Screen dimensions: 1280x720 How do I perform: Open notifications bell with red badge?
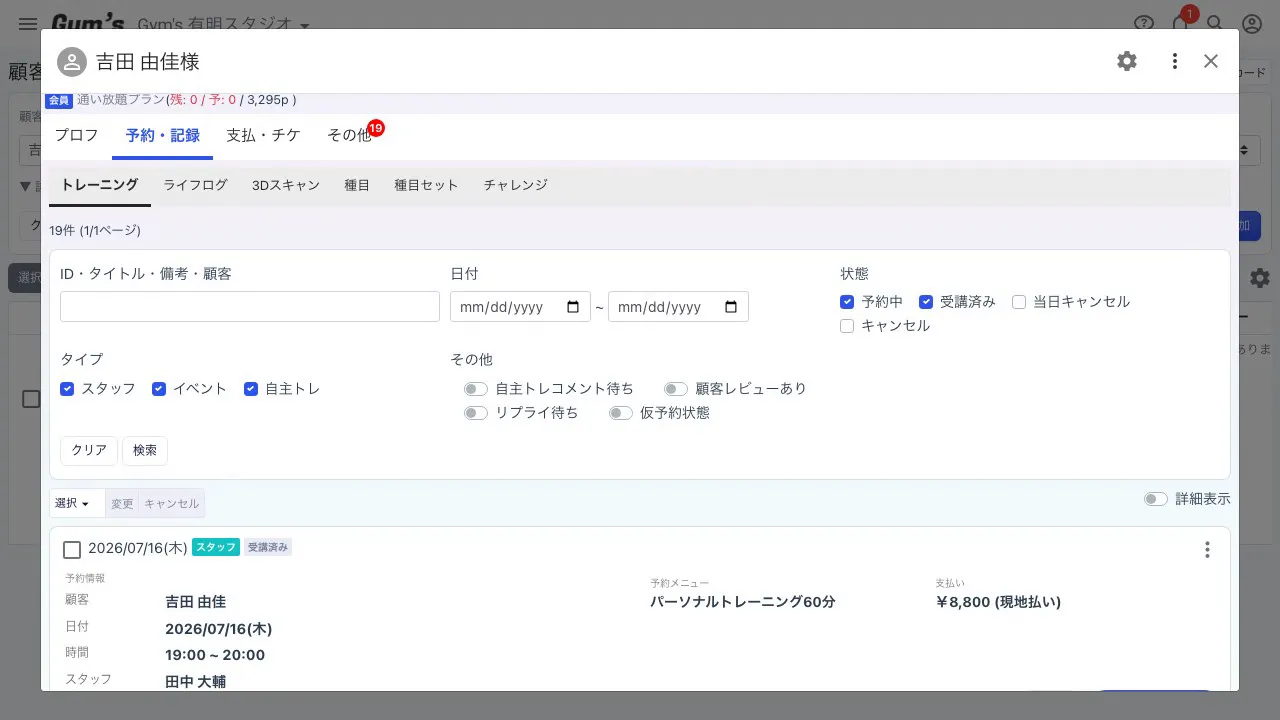[1182, 22]
